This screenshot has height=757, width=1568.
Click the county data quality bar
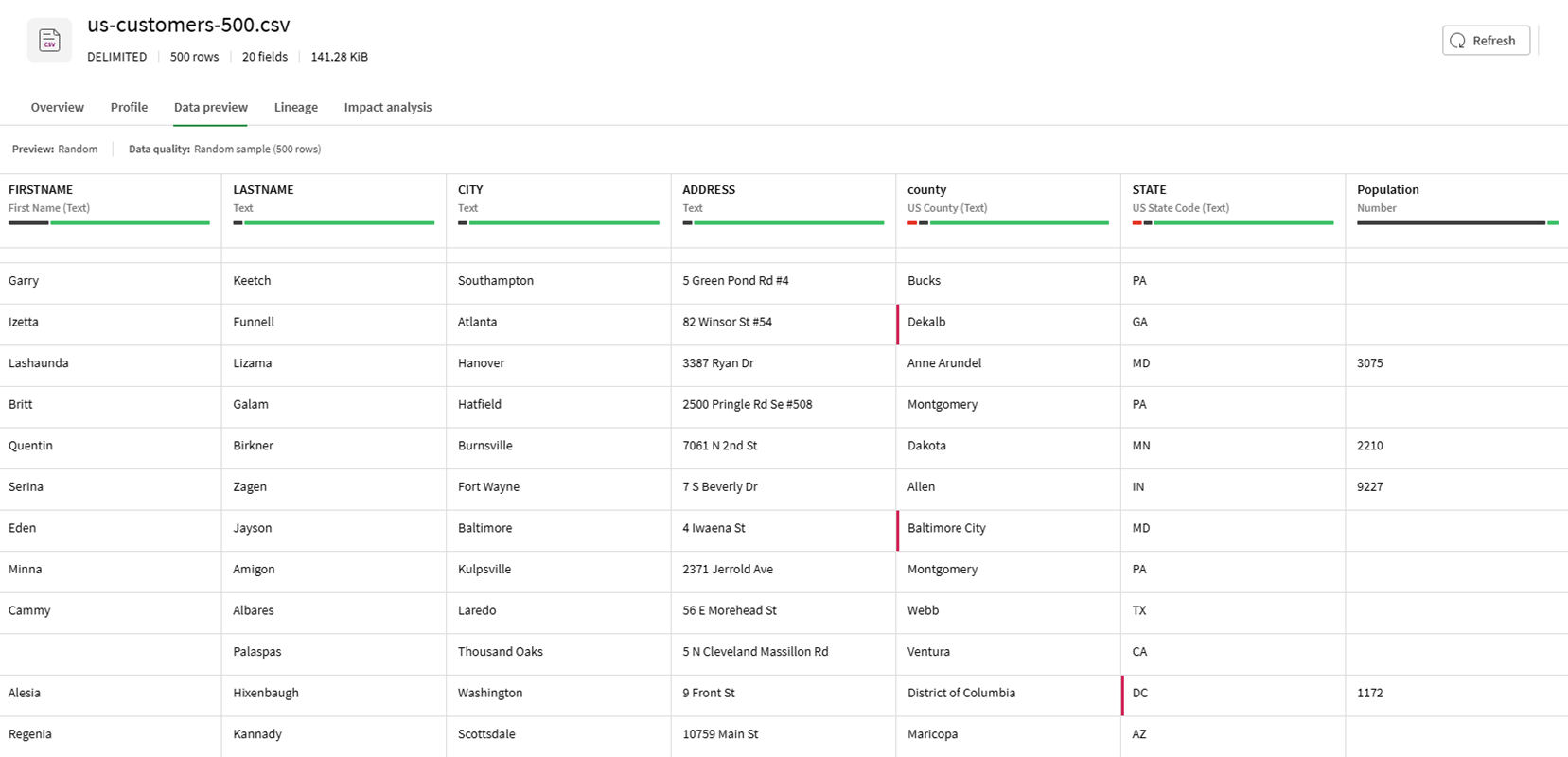[x=1008, y=223]
